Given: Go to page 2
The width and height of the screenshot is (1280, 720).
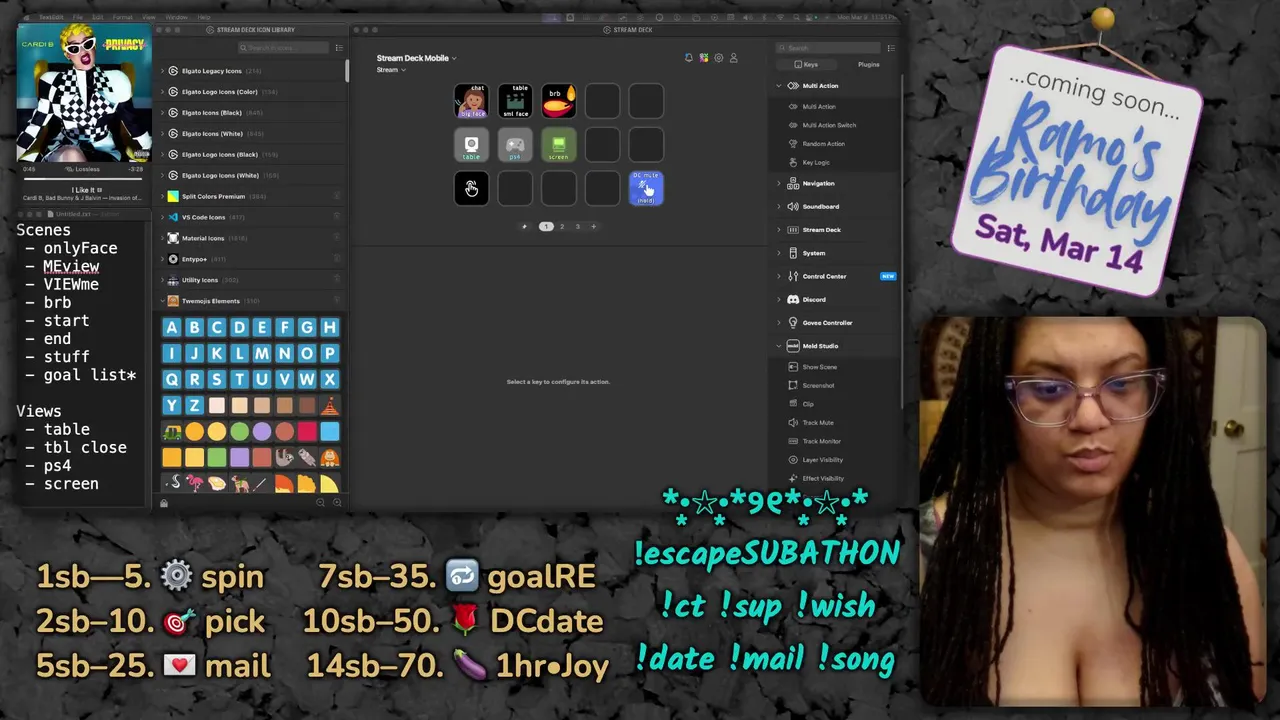Looking at the screenshot, I should click(x=562, y=227).
